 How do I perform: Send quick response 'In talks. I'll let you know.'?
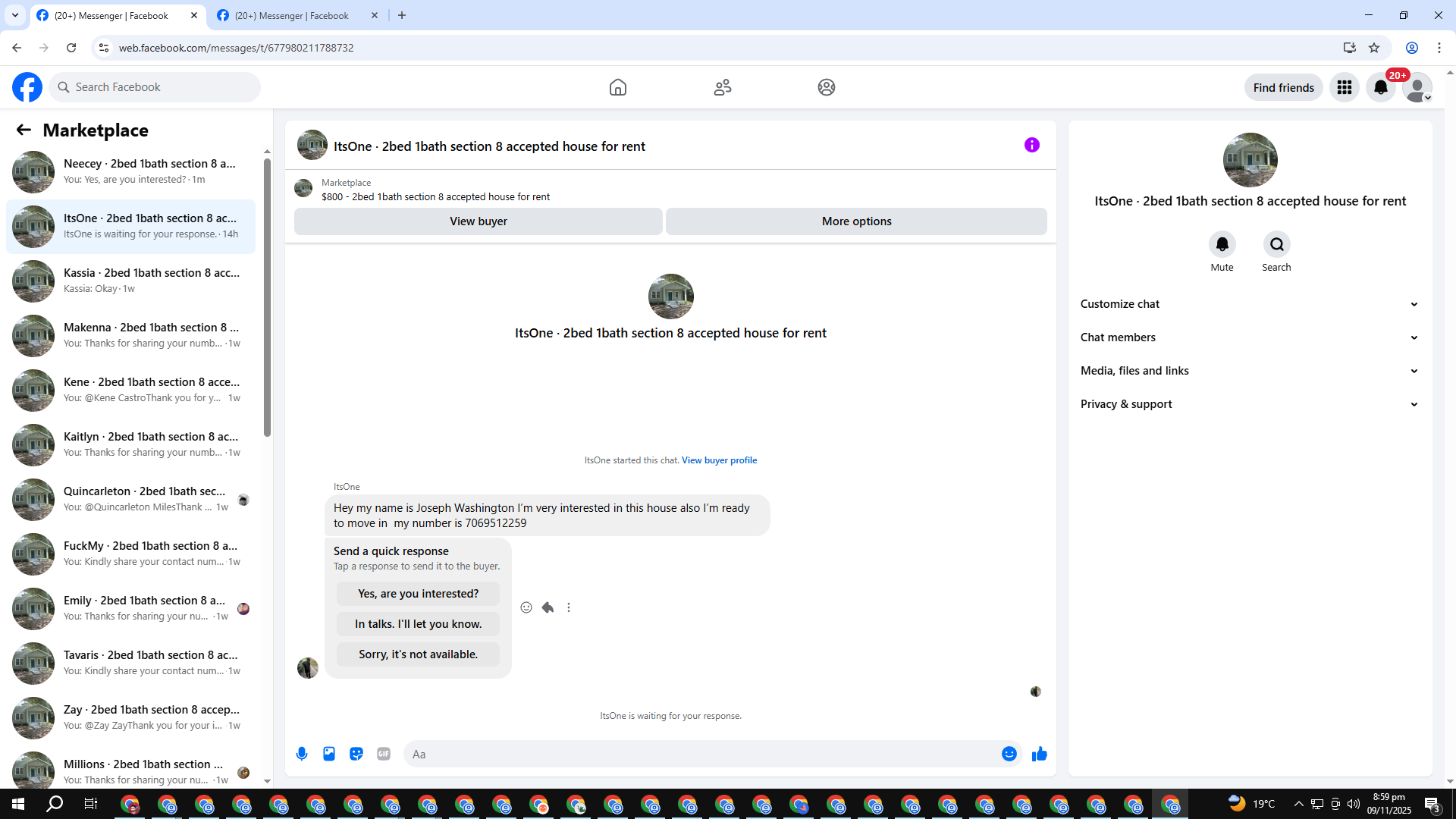419,624
